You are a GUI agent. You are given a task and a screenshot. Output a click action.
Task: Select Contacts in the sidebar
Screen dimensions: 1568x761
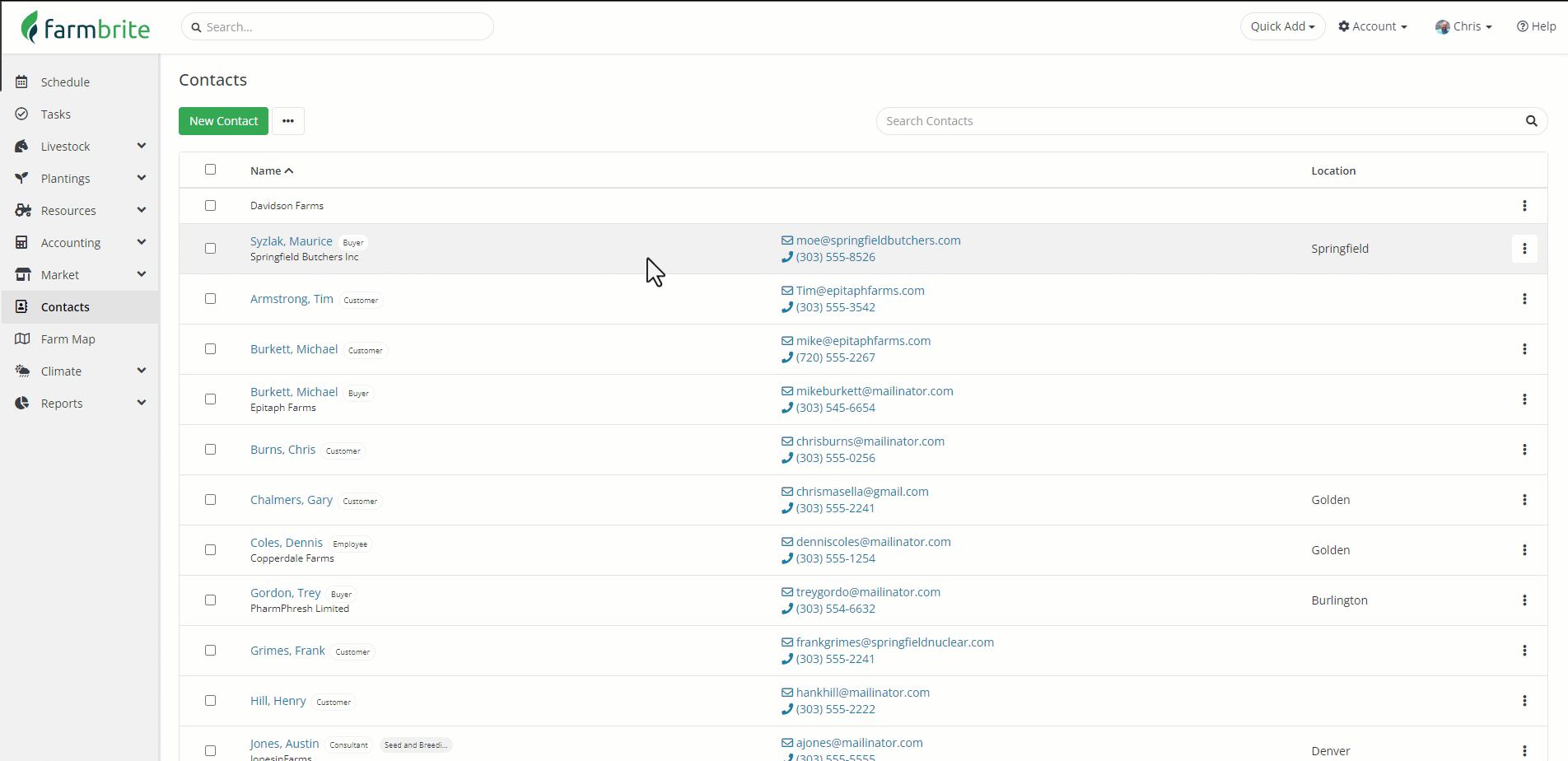(x=65, y=307)
